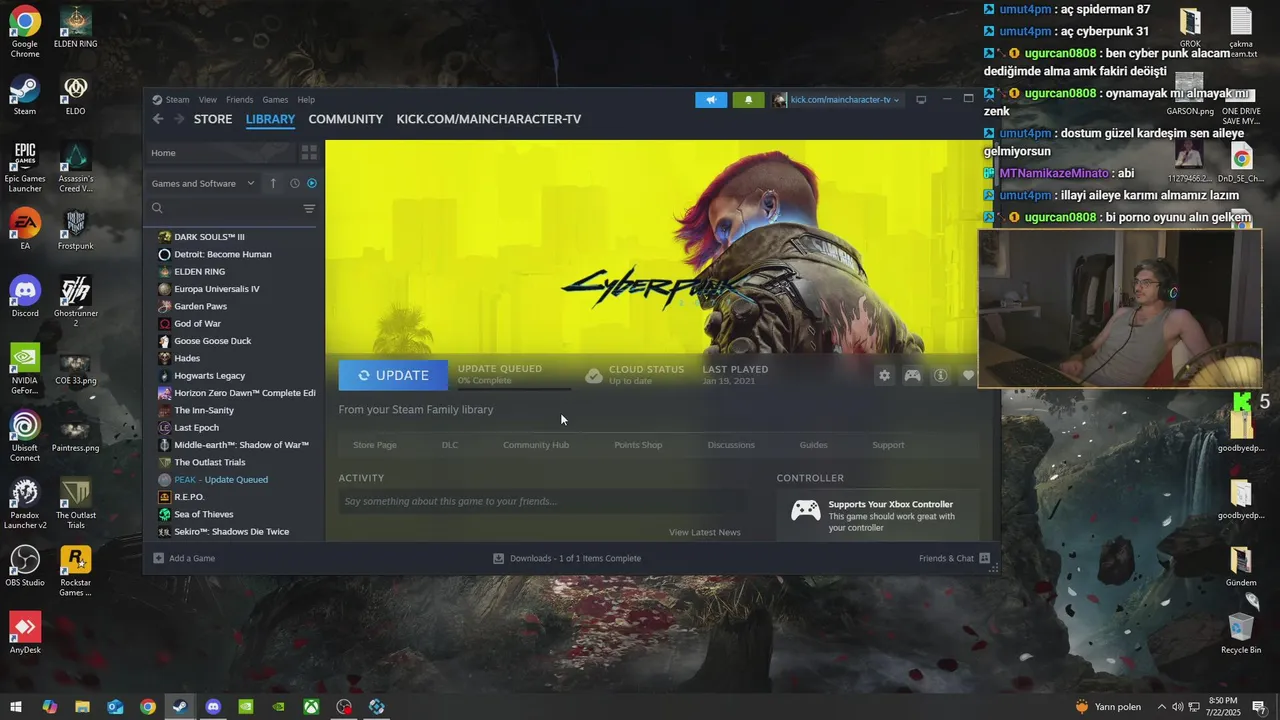
Task: Open the DLC link
Action: click(x=450, y=445)
